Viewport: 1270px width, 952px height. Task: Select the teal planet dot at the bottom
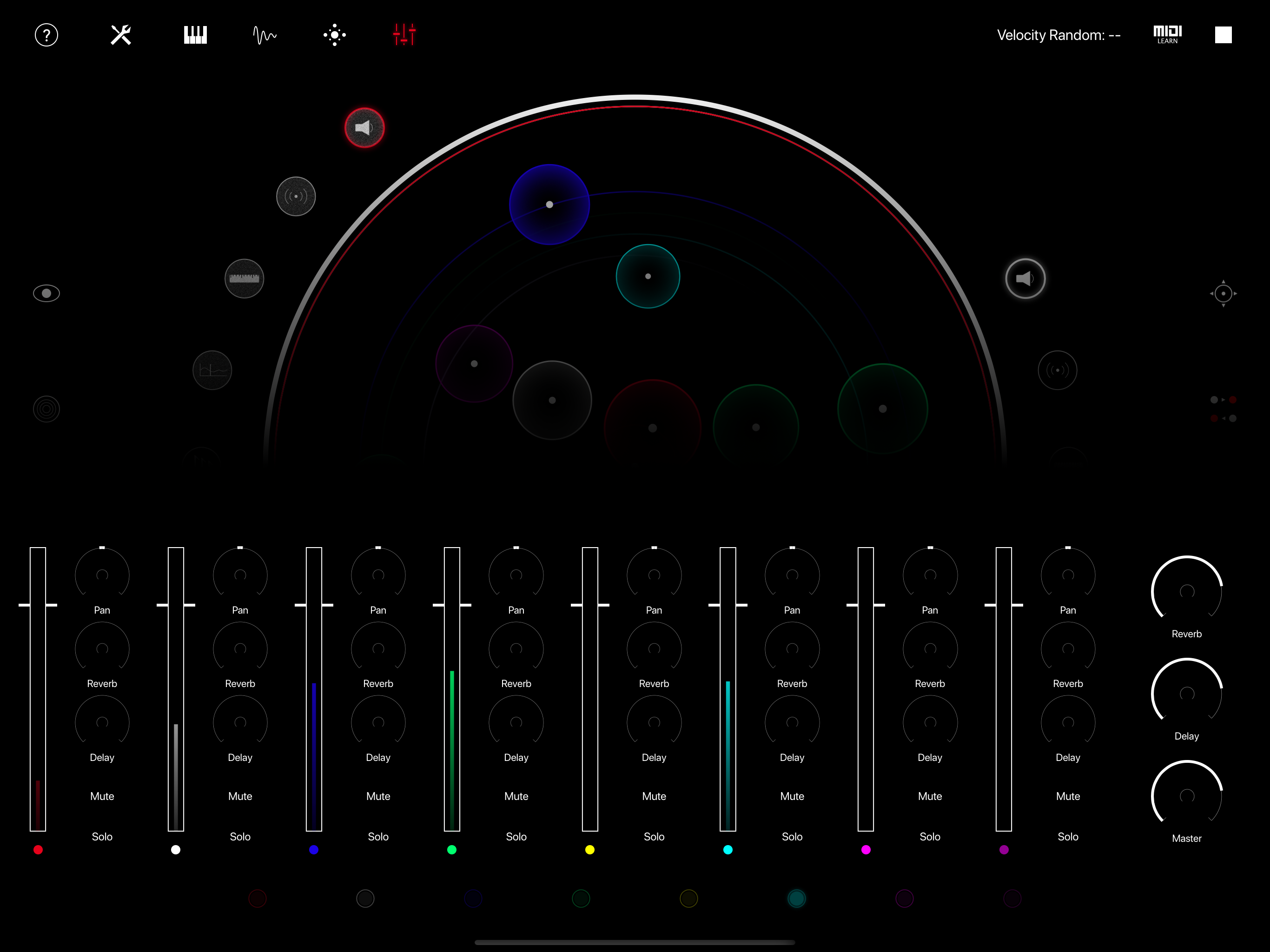pyautogui.click(x=796, y=899)
